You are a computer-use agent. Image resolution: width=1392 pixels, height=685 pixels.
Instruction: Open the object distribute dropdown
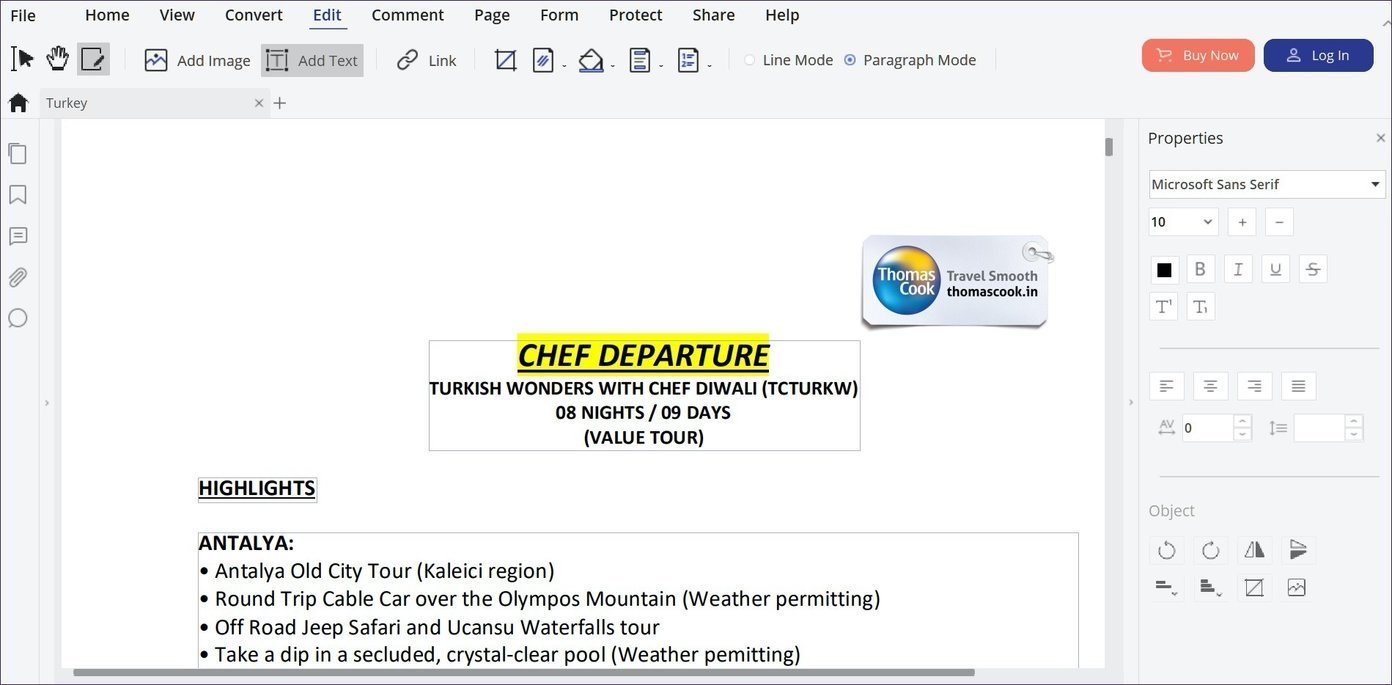[1210, 588]
